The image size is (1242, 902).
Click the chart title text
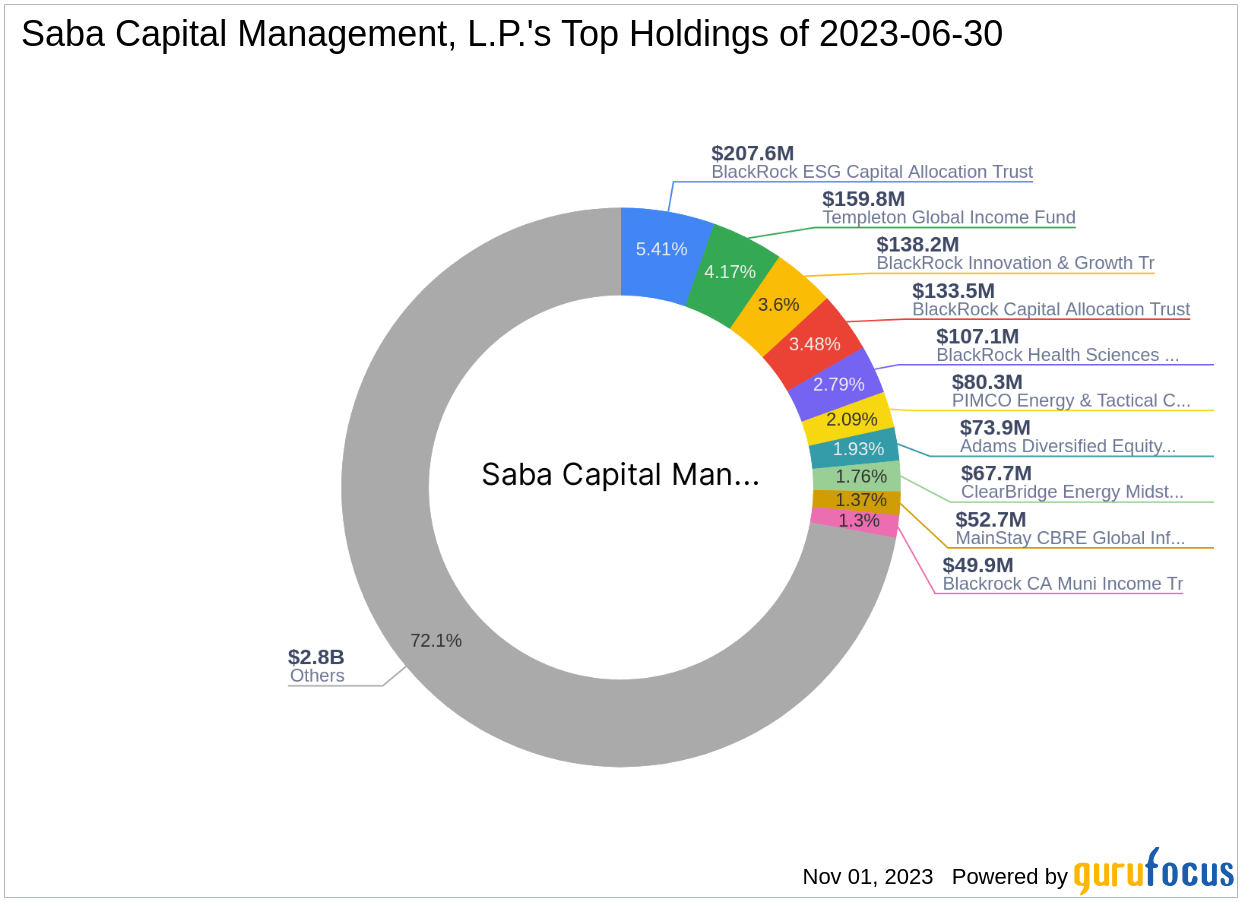point(512,34)
